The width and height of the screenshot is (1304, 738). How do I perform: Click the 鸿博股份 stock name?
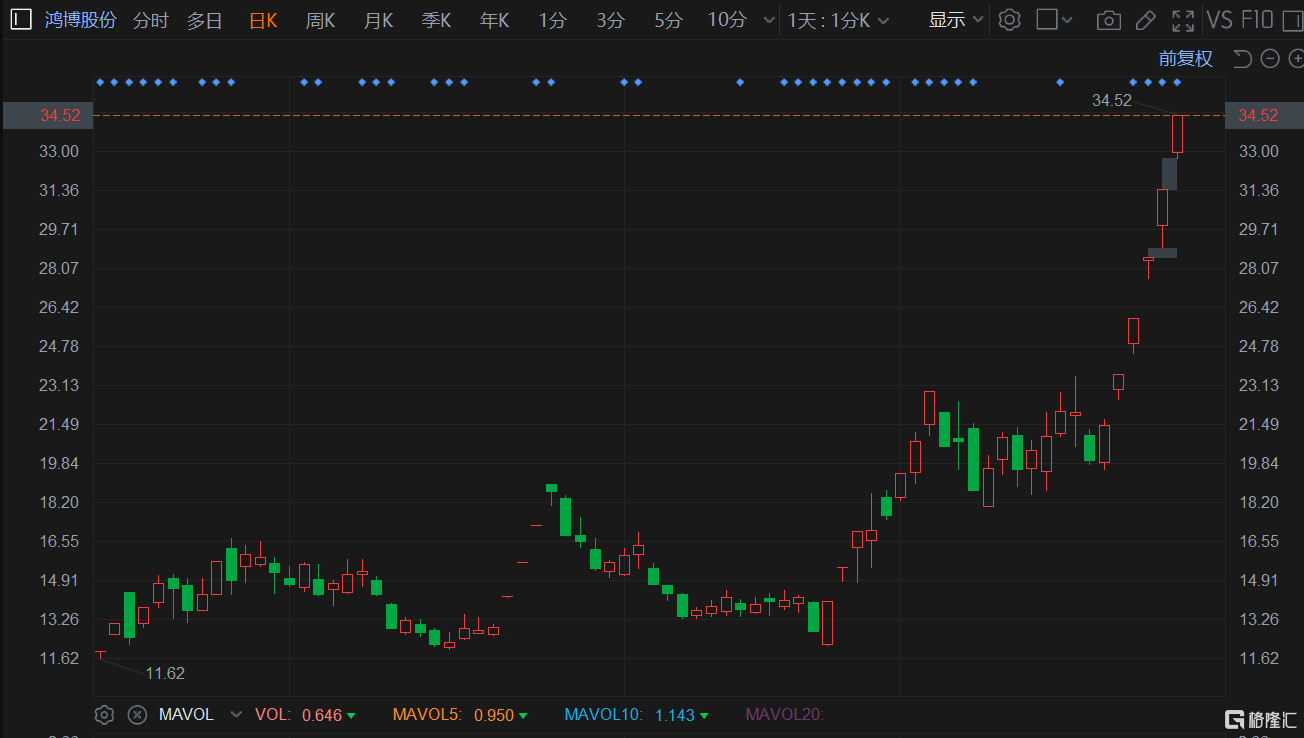coord(81,20)
